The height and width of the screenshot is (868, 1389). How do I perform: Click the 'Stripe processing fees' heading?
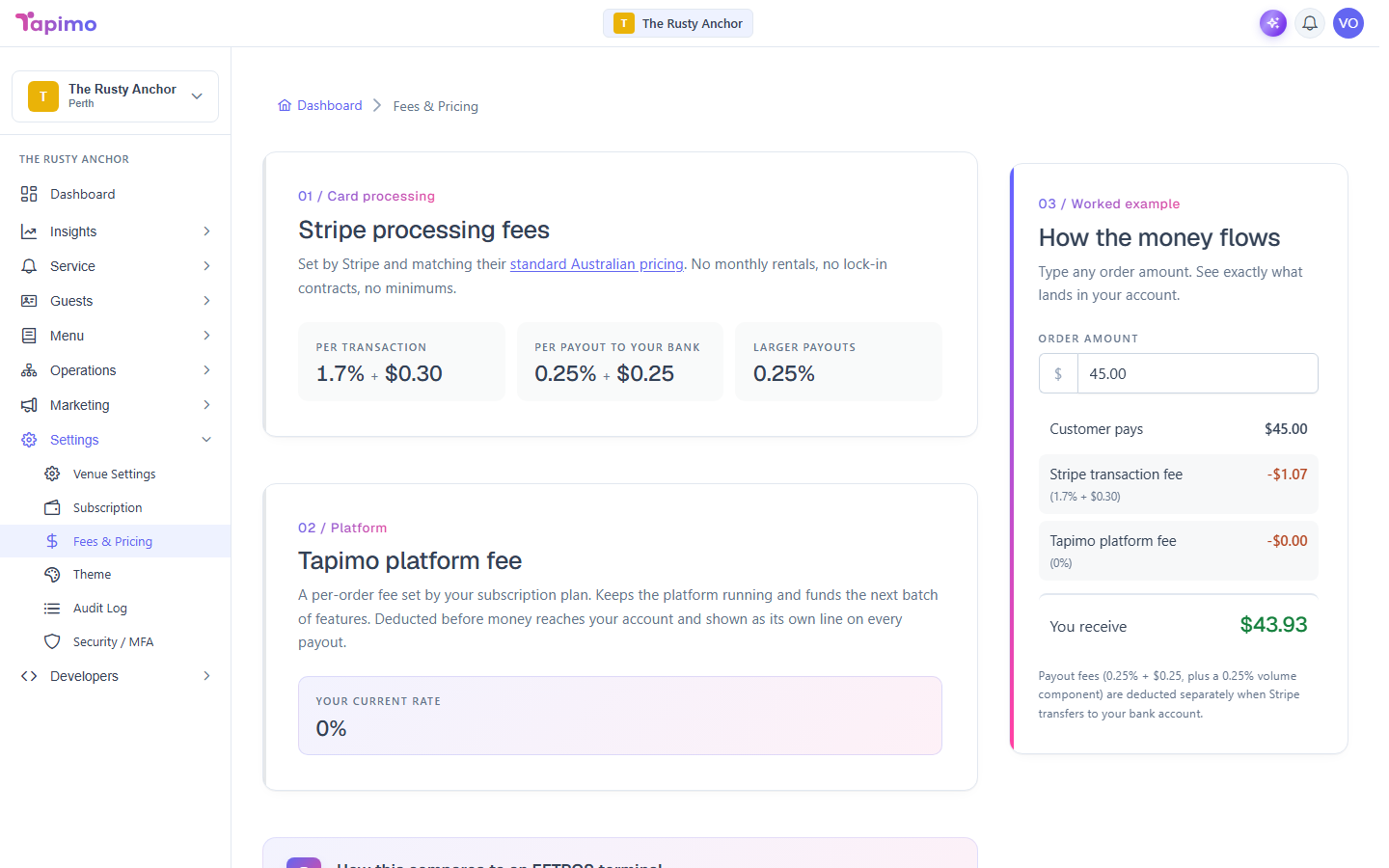pos(423,230)
